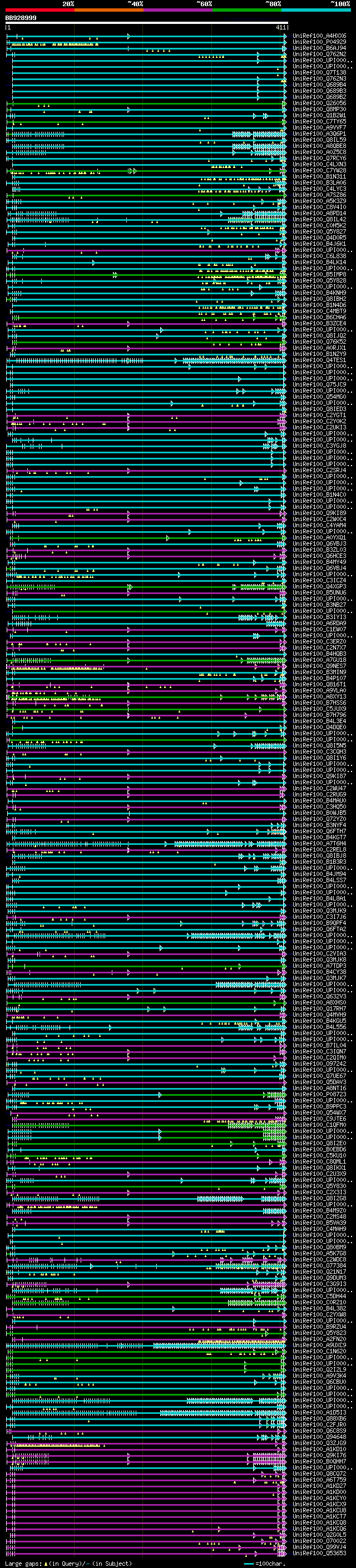
Task: Click the green ~80% legend color bar
Action: click(x=247, y=11)
